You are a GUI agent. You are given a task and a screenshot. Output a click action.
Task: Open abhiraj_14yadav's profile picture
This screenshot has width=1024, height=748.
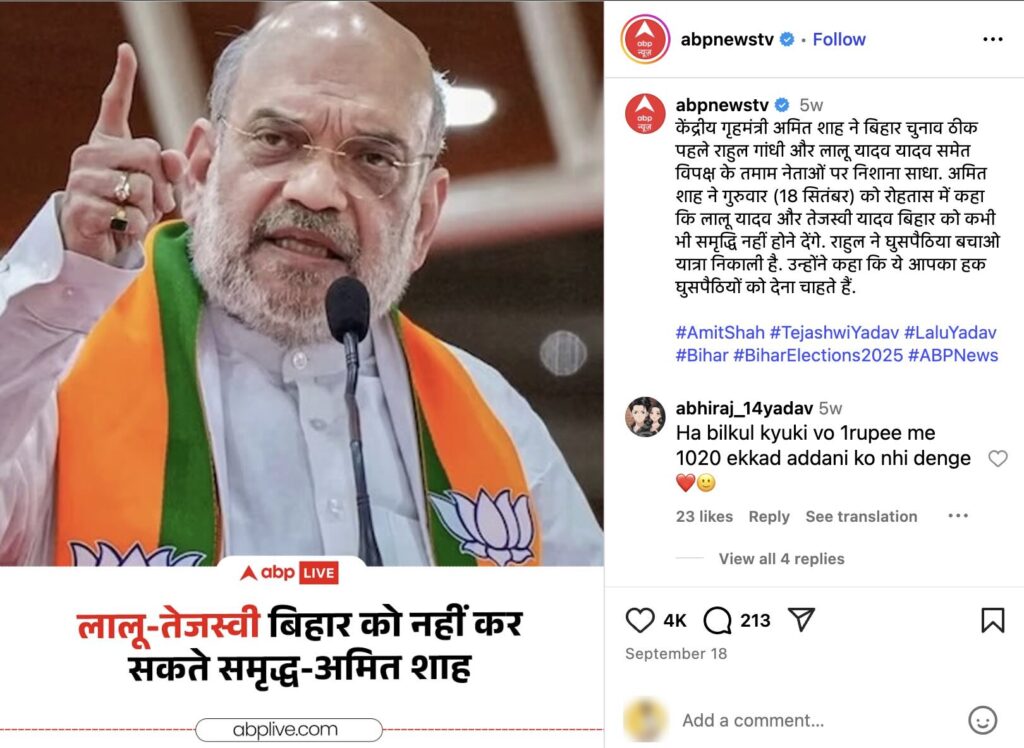pos(645,416)
